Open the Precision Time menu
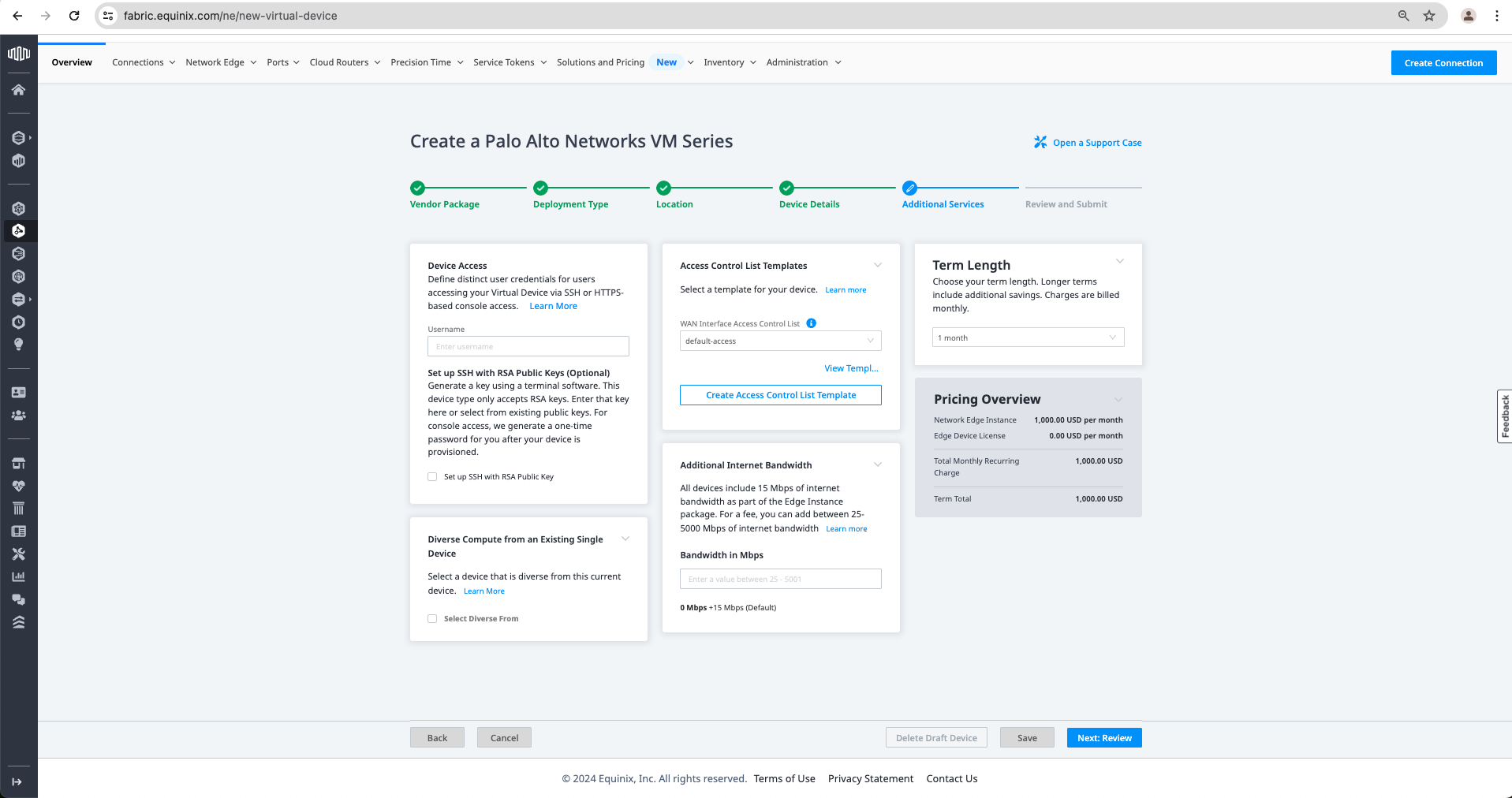Viewport: 1512px width, 798px height. pos(427,62)
